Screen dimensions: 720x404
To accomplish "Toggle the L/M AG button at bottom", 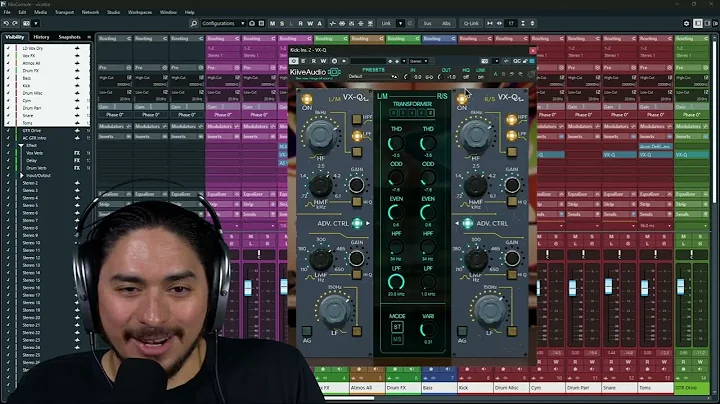I will (x=307, y=331).
